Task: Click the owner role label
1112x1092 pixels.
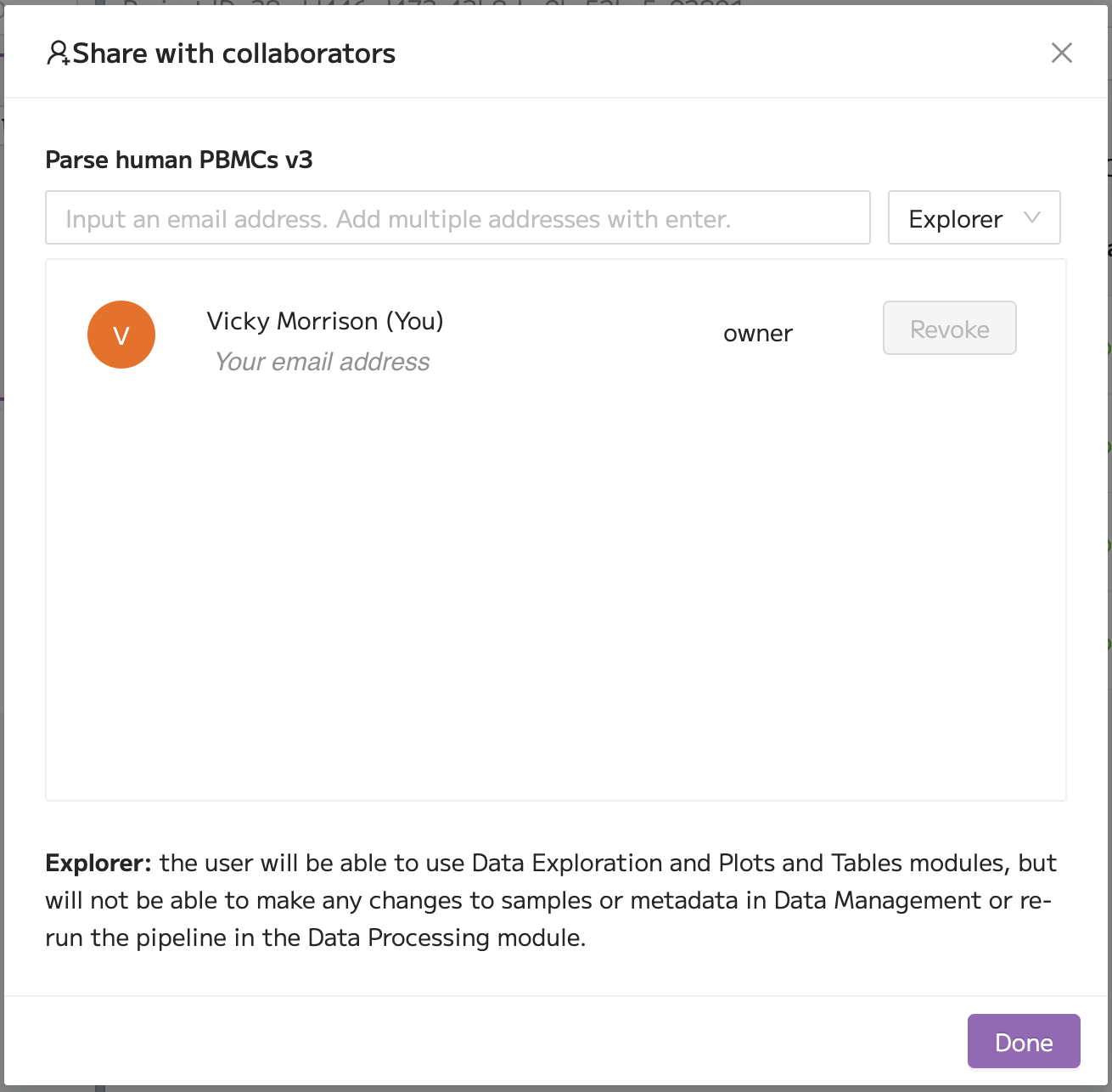Action: pos(758,334)
